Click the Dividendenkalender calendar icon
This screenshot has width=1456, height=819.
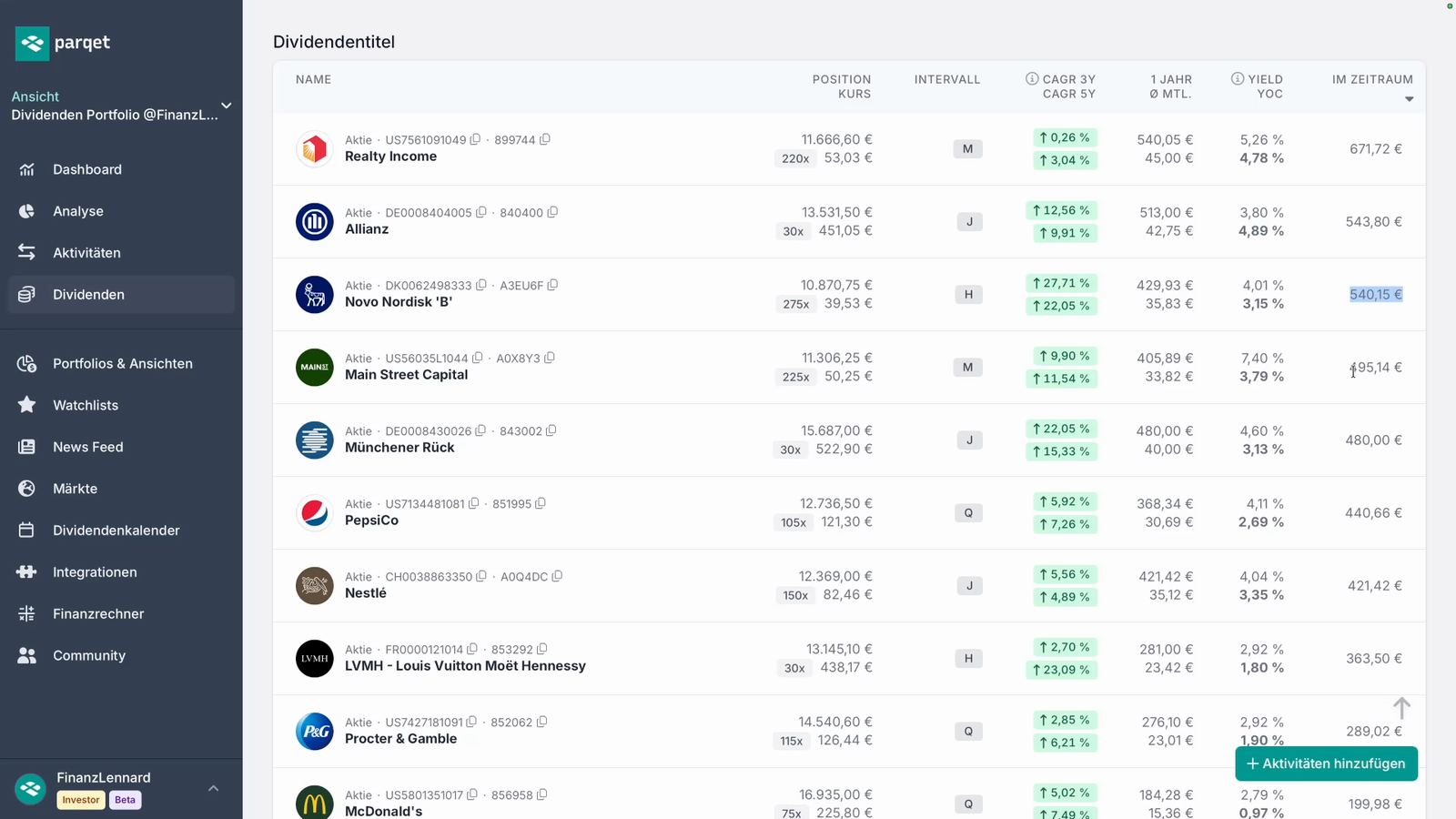[26, 531]
